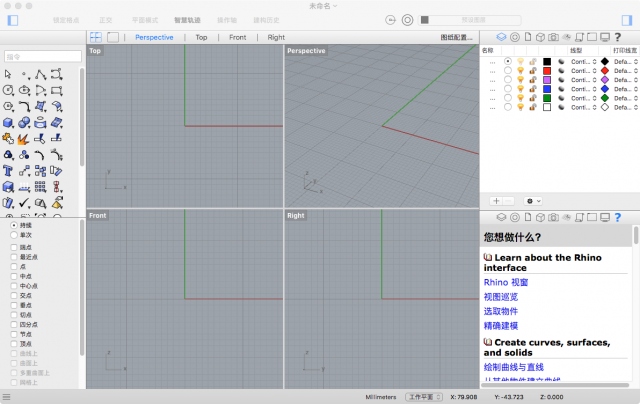Open the camera Named Views icon in upper panel
This screenshot has width=640, height=404.
pos(553,37)
